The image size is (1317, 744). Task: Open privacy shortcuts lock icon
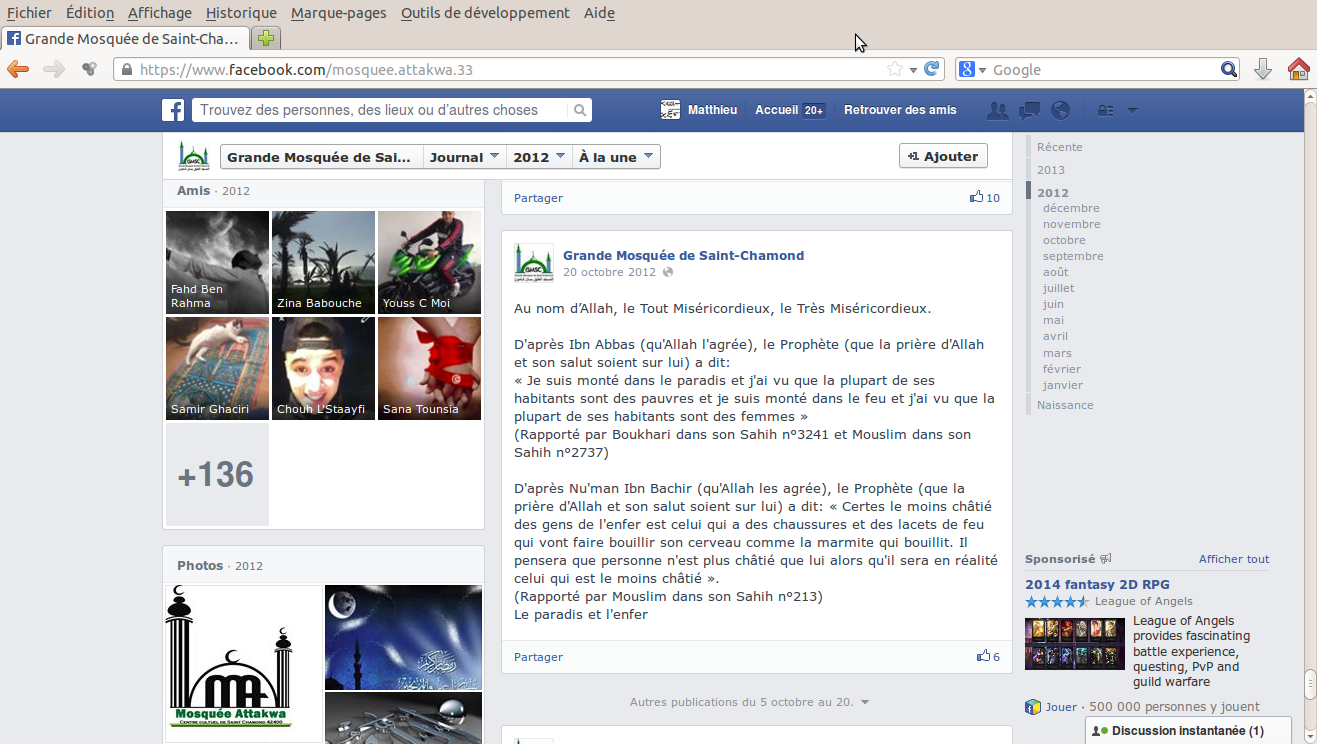point(1105,110)
